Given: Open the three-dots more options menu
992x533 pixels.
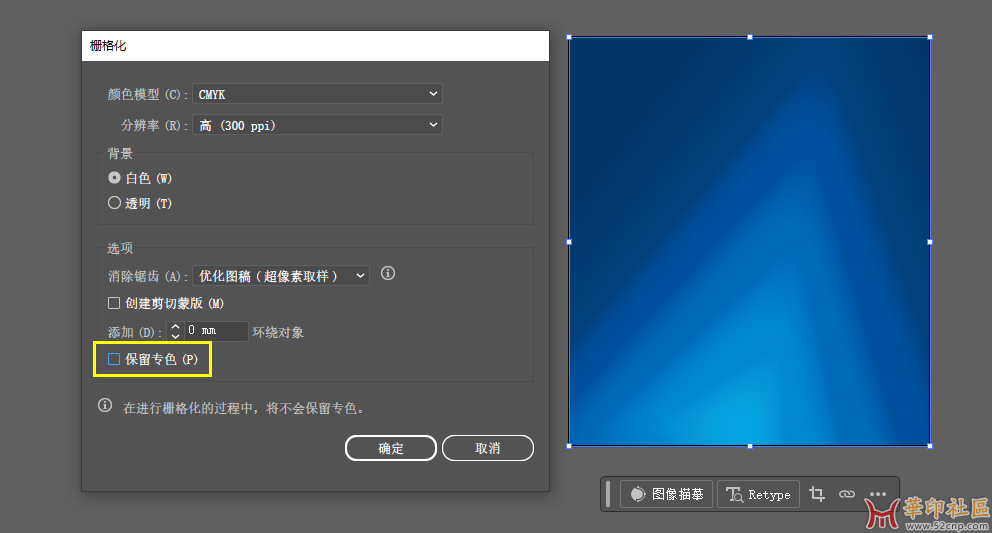Looking at the screenshot, I should click(x=878, y=494).
